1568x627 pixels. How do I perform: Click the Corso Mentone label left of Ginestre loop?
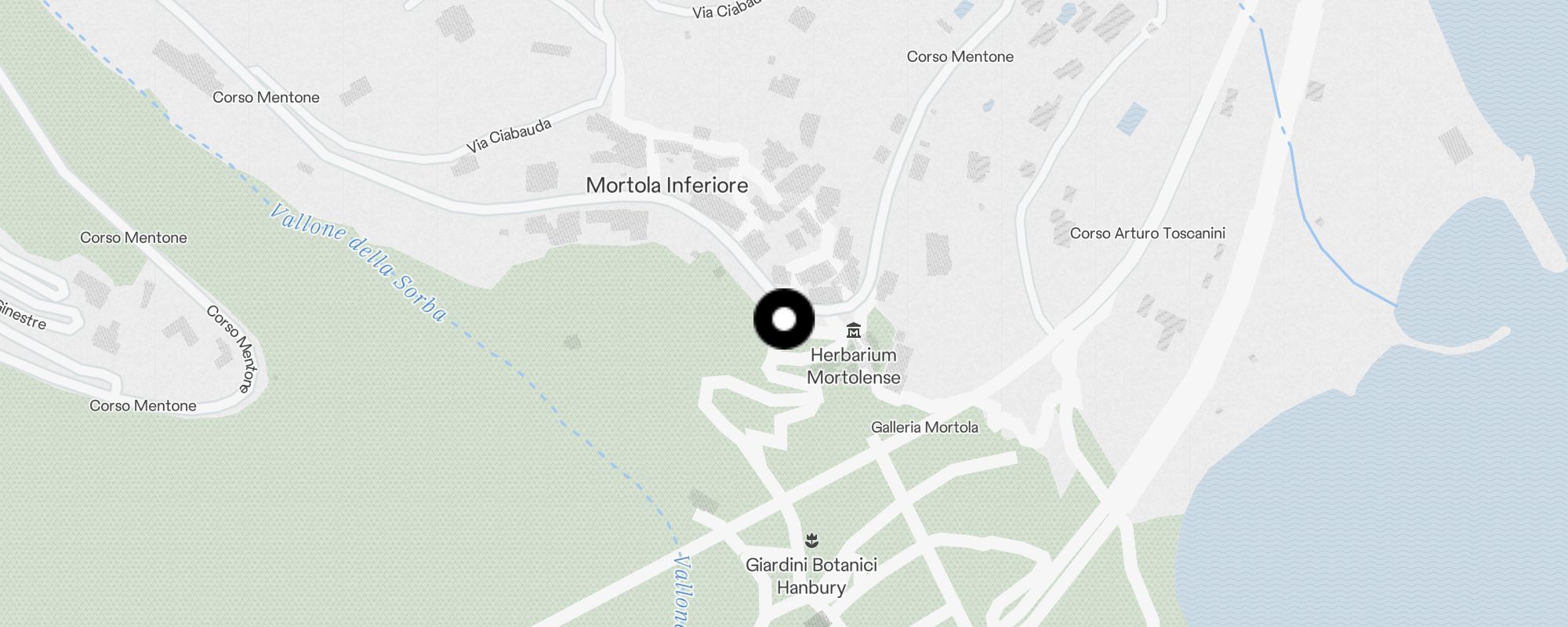[x=133, y=237]
